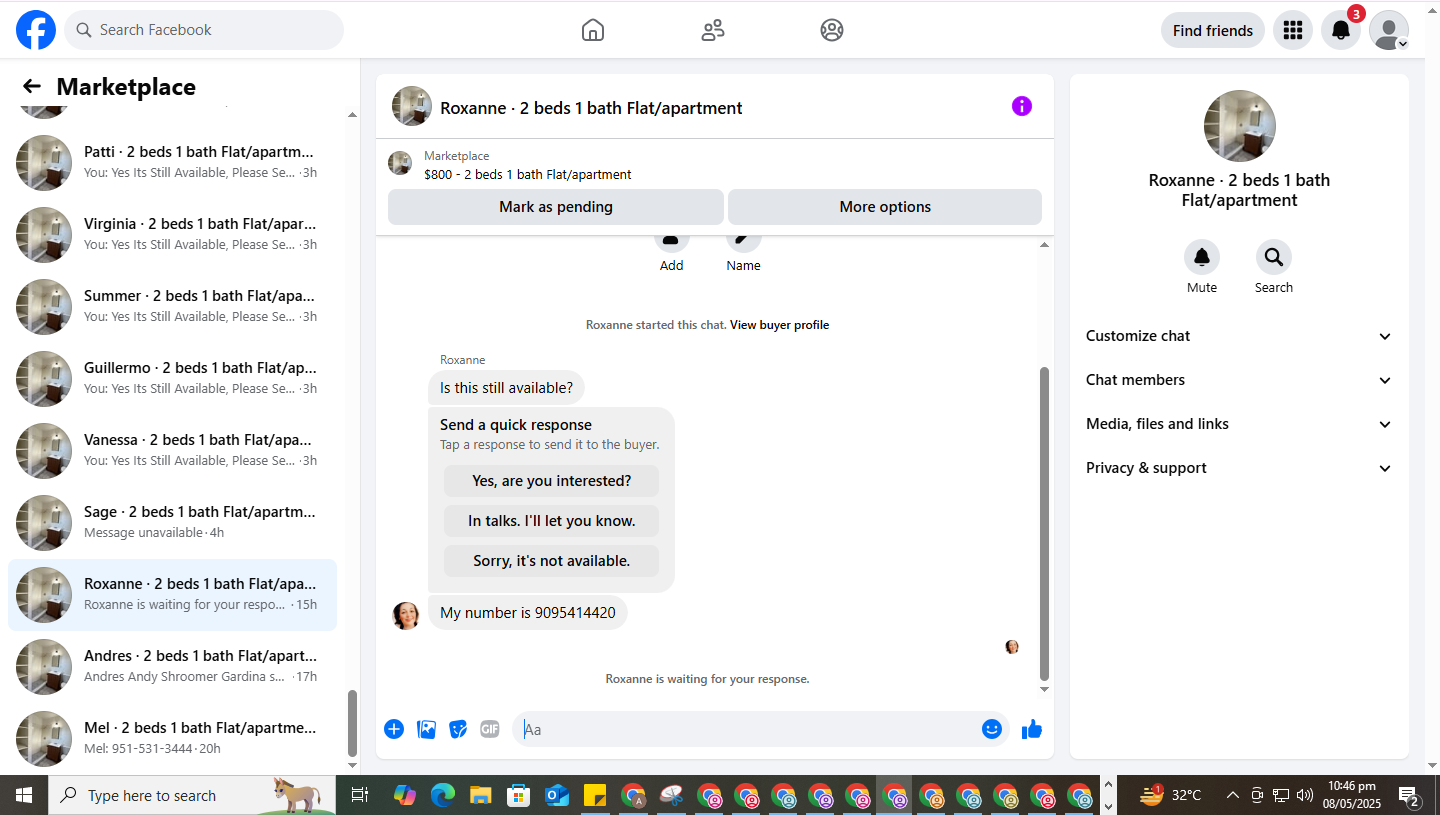The image size is (1440, 815).
Task: Open the Home feed icon
Action: [x=593, y=30]
